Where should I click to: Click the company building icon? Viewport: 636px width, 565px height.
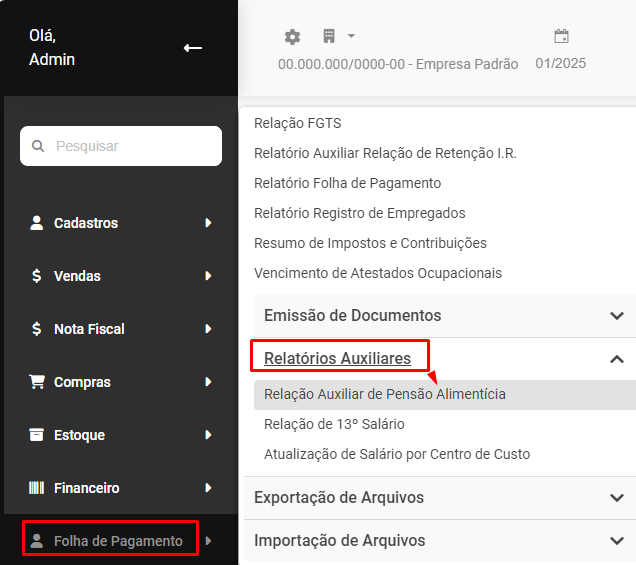(x=329, y=36)
